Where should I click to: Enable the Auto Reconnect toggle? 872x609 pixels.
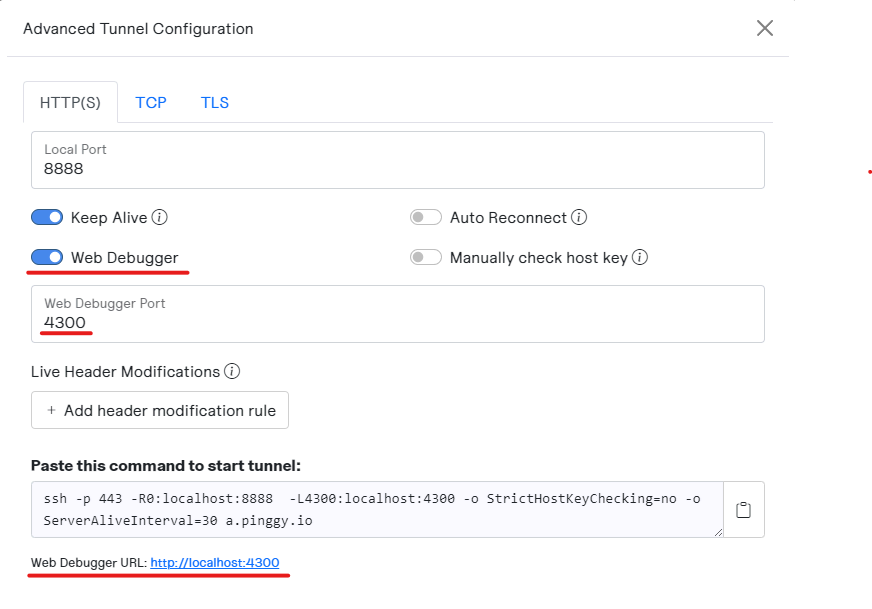pyautogui.click(x=426, y=217)
